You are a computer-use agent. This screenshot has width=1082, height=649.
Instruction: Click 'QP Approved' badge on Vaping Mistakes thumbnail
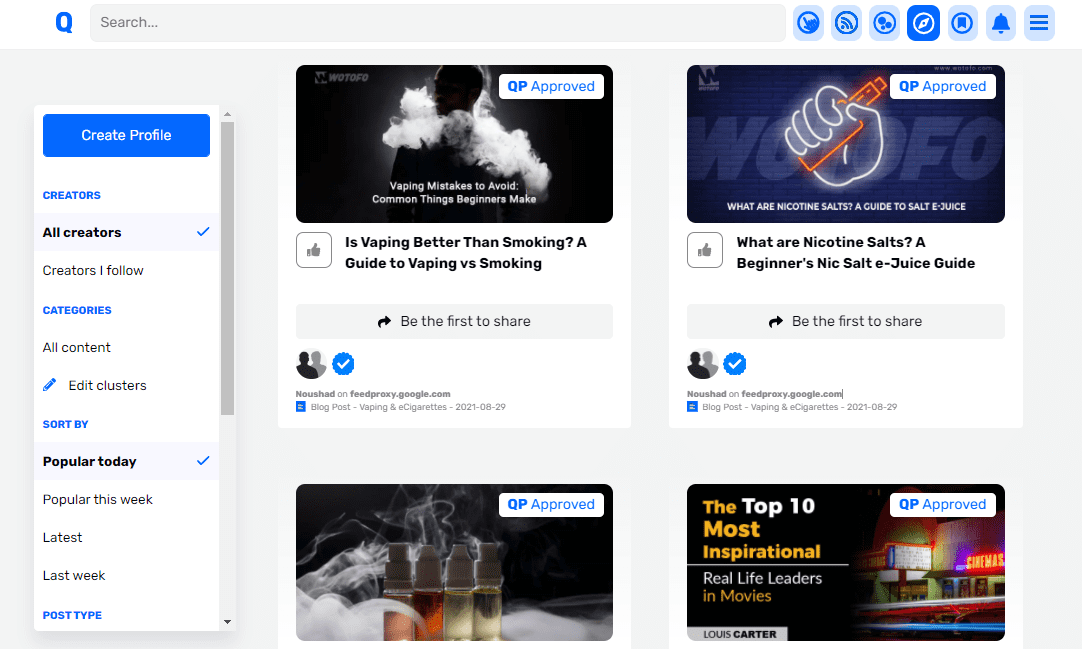551,86
